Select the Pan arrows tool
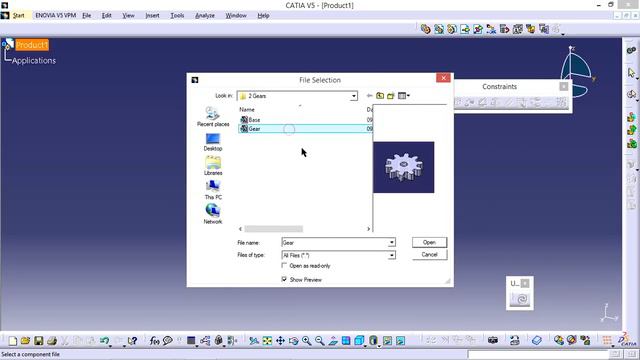Viewport: 640px width, 360px height. (280, 340)
